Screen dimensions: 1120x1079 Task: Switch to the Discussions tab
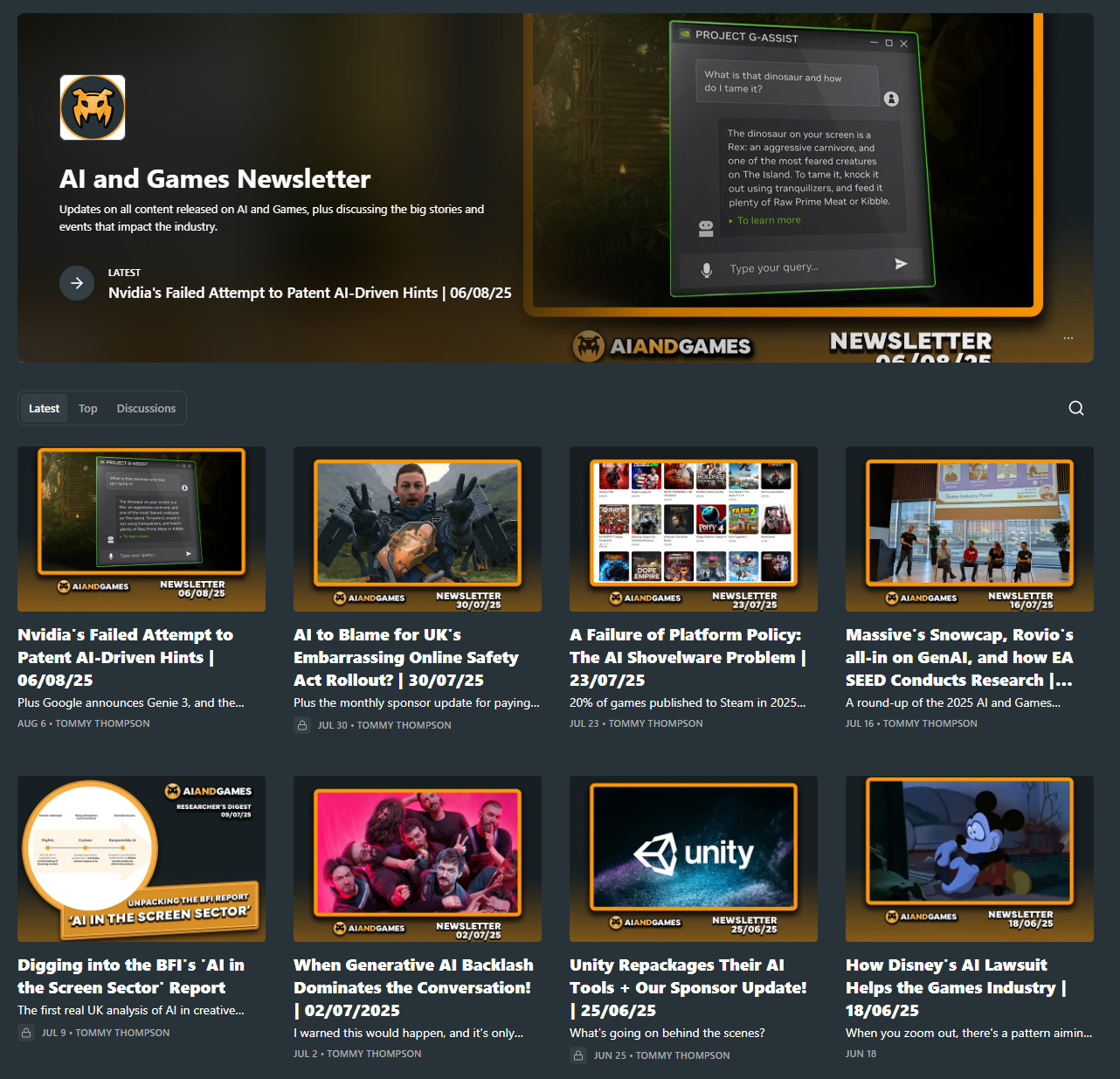coord(146,408)
